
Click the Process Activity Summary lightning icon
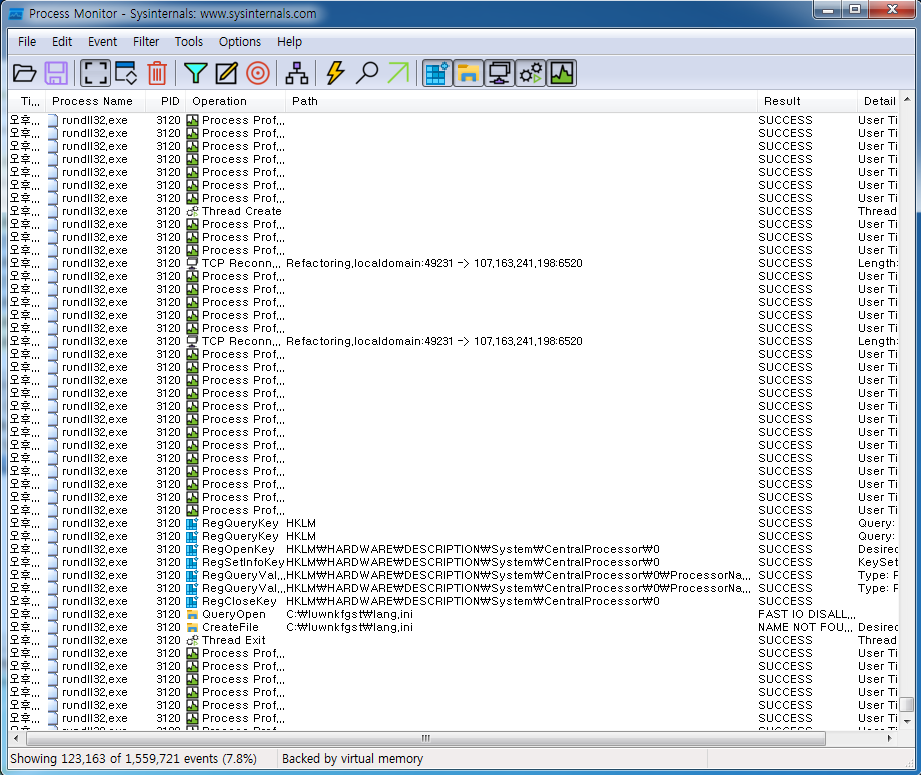[335, 73]
